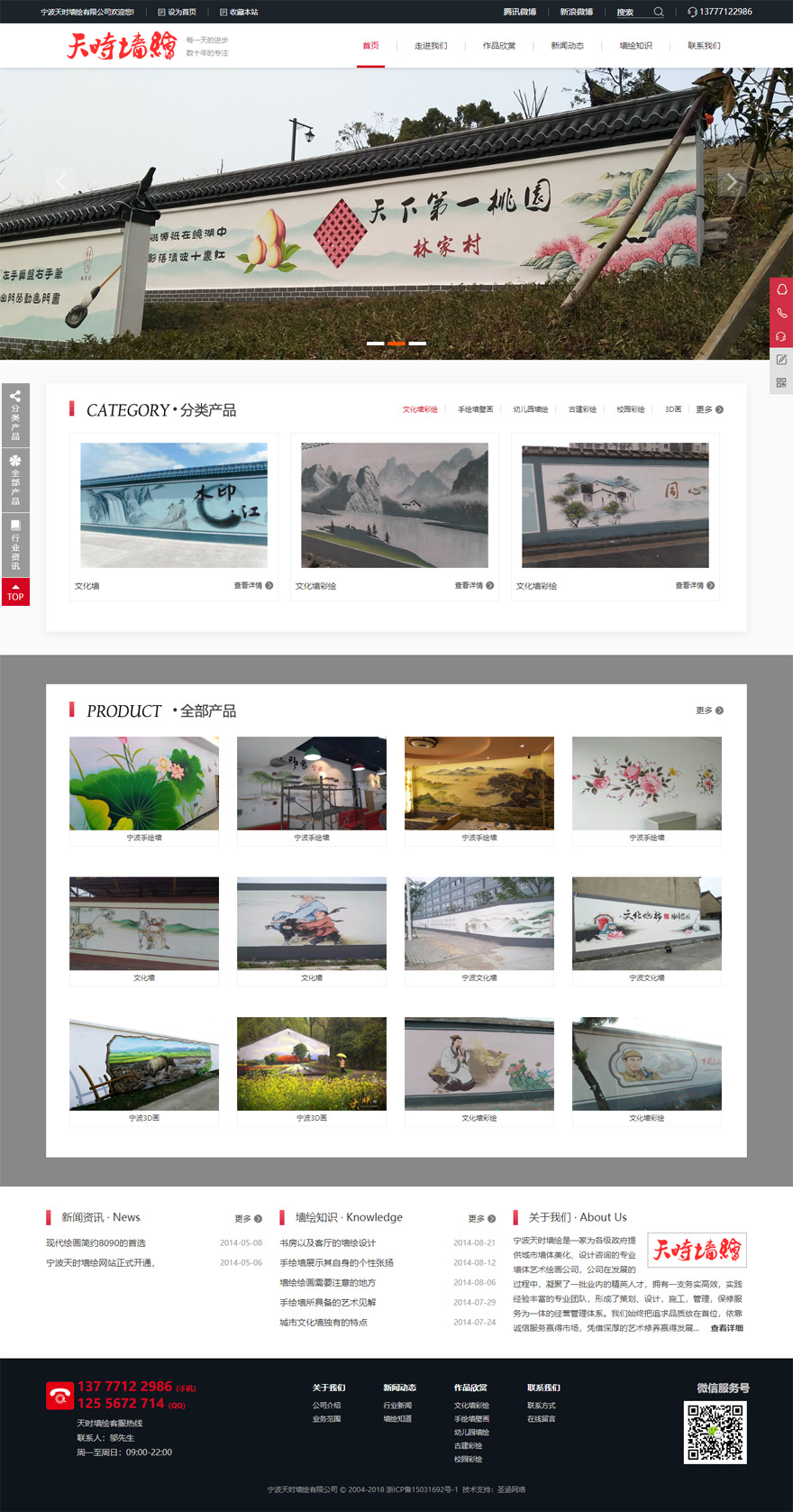Go to next banner slide with right arrow
Screen dimensions: 793x1512
(732, 182)
